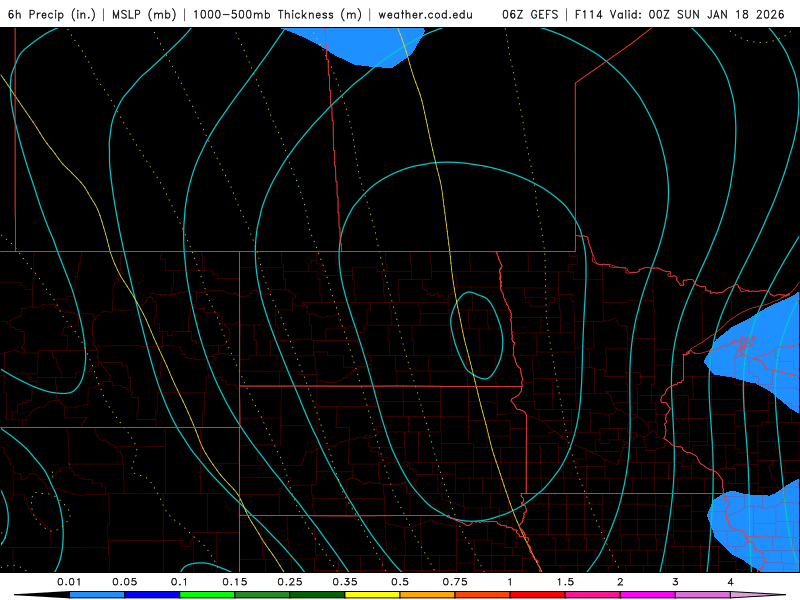Click the 0.5 legend value
Screen dimensions: 800x600
(400, 582)
